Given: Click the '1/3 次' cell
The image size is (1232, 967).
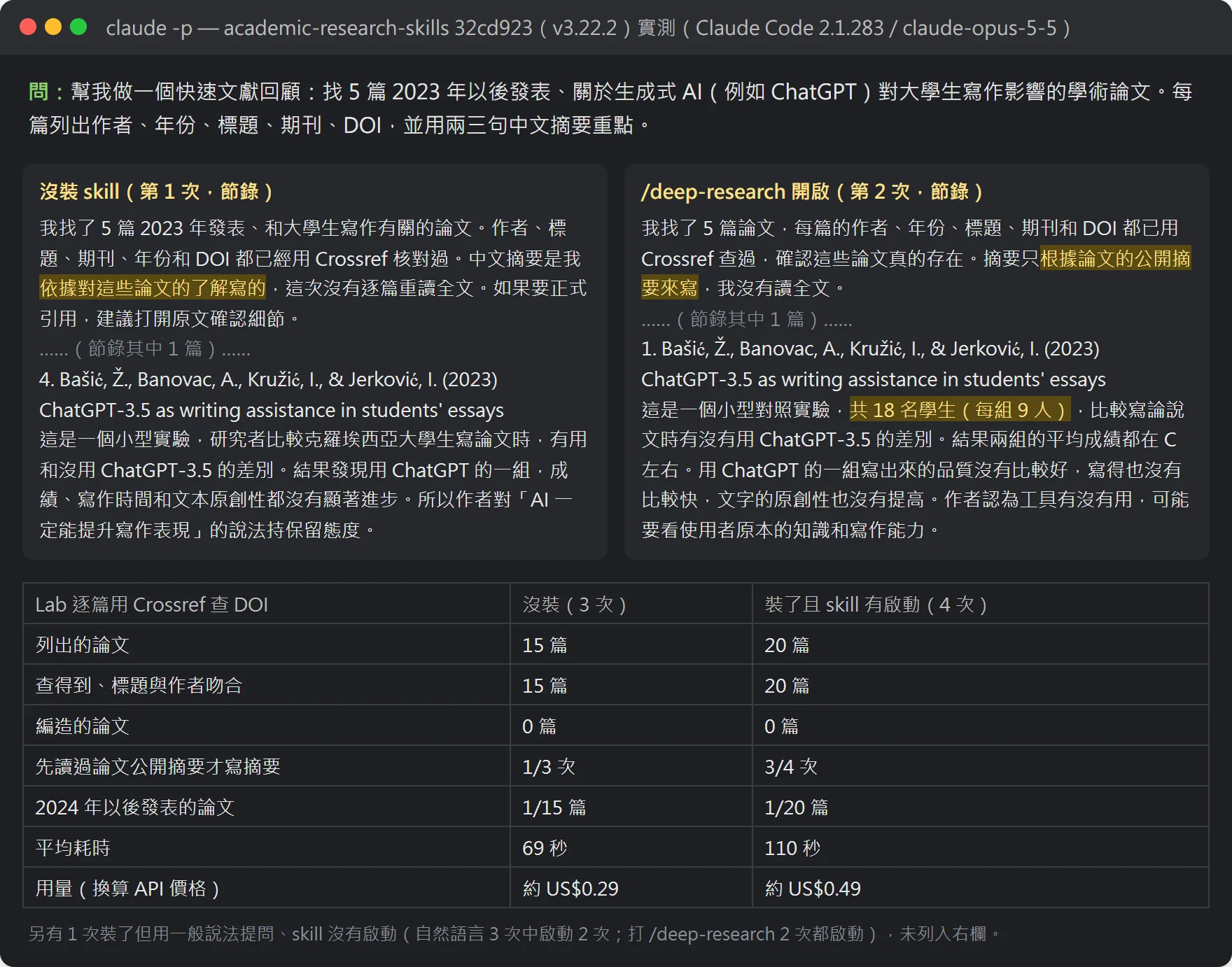Looking at the screenshot, I should 549,767.
